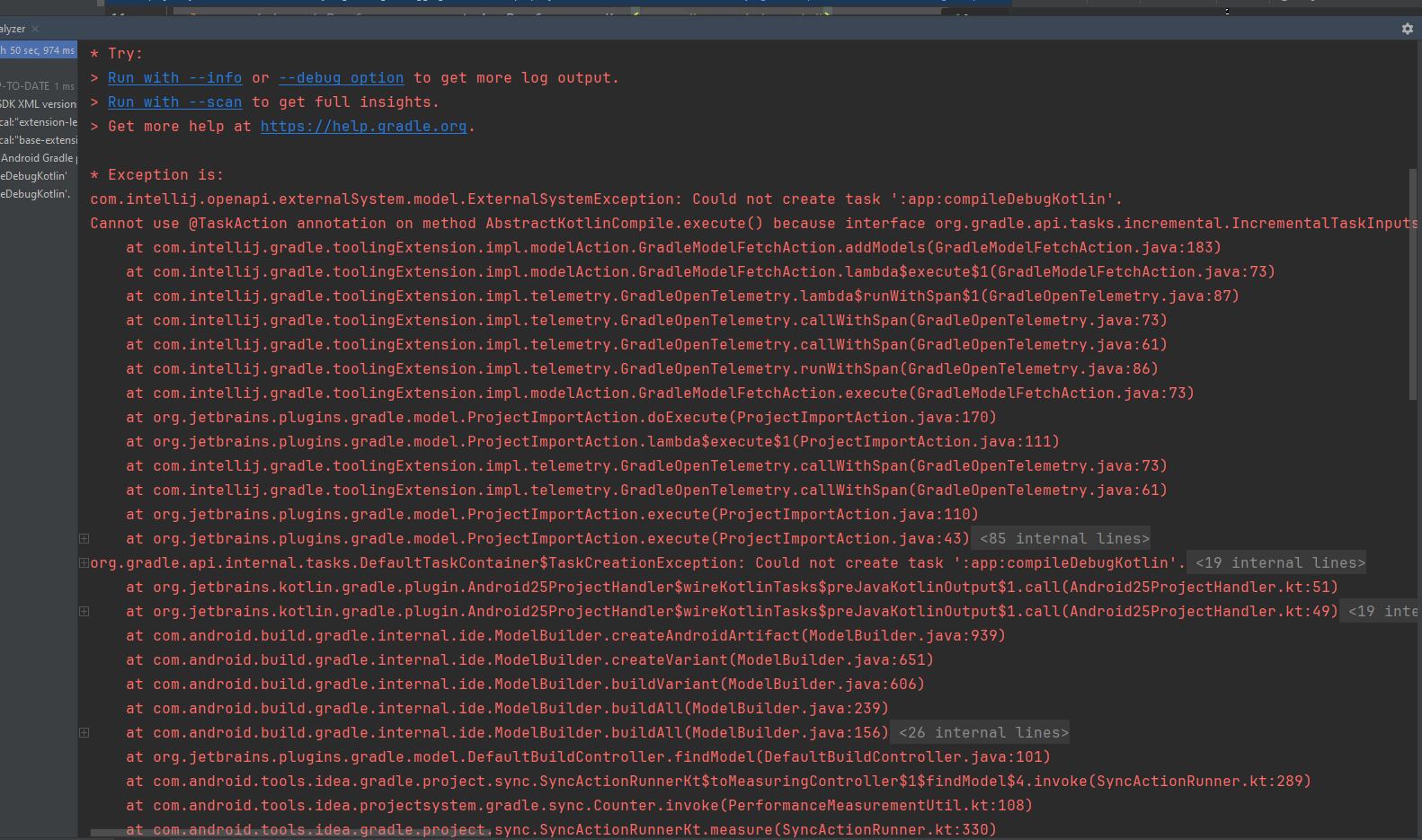The width and height of the screenshot is (1422, 840).
Task: Click the ModelBuilder.java:939 createAndroidArtifact line
Action: pos(565,636)
